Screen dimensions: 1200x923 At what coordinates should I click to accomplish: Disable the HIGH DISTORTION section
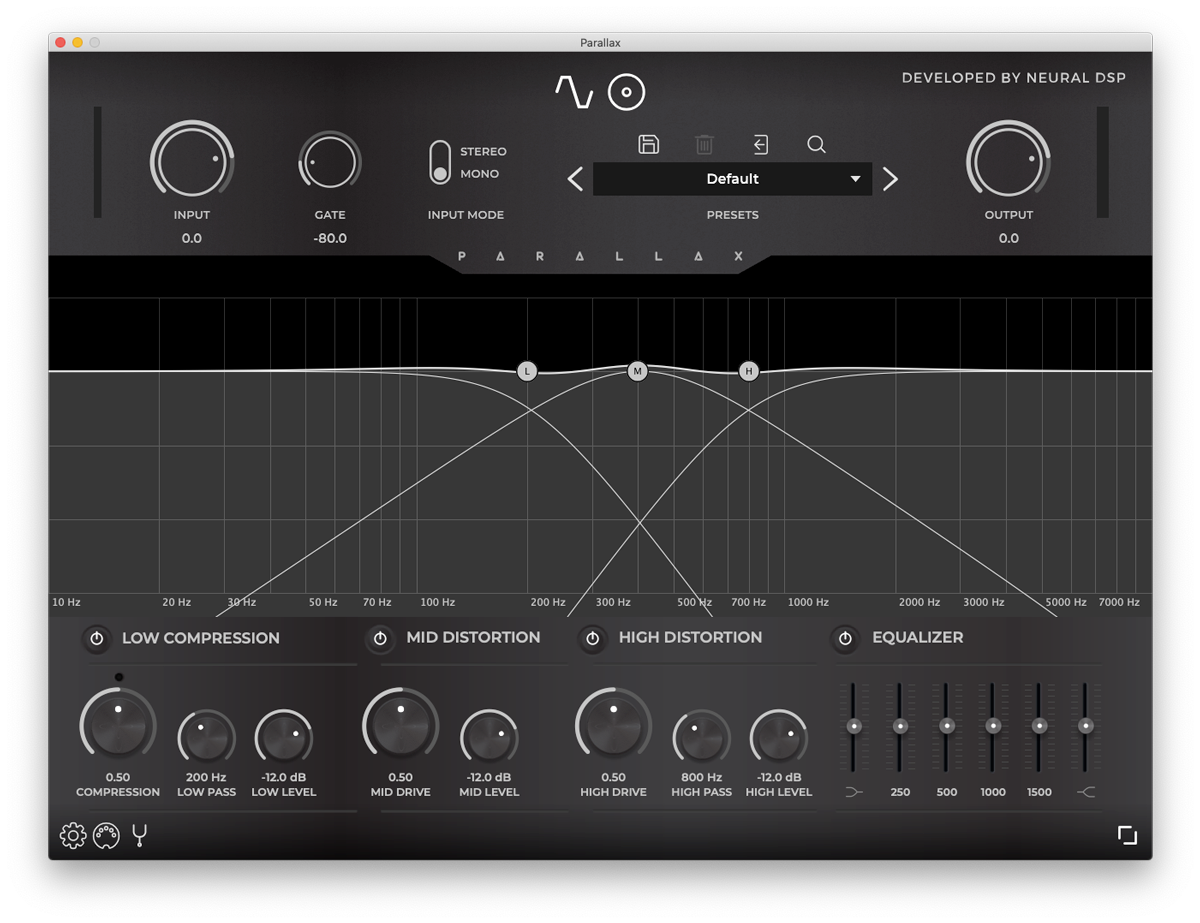click(593, 639)
